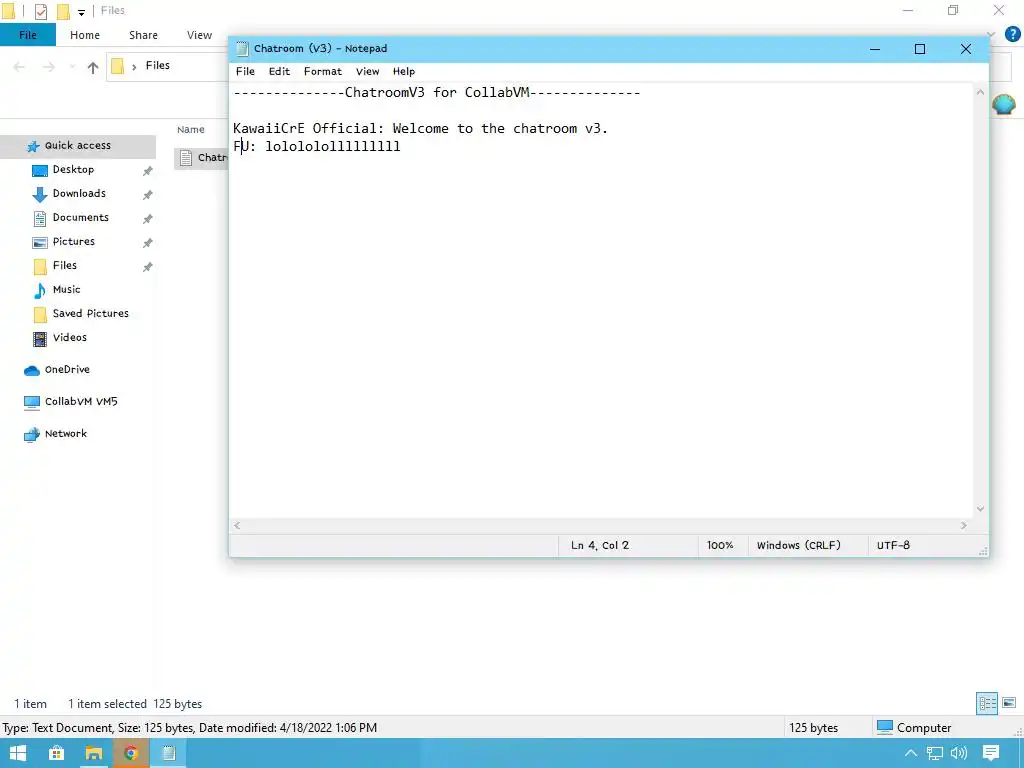Click the Downloads arrow icon
The image size is (1024, 768).
tap(40, 195)
